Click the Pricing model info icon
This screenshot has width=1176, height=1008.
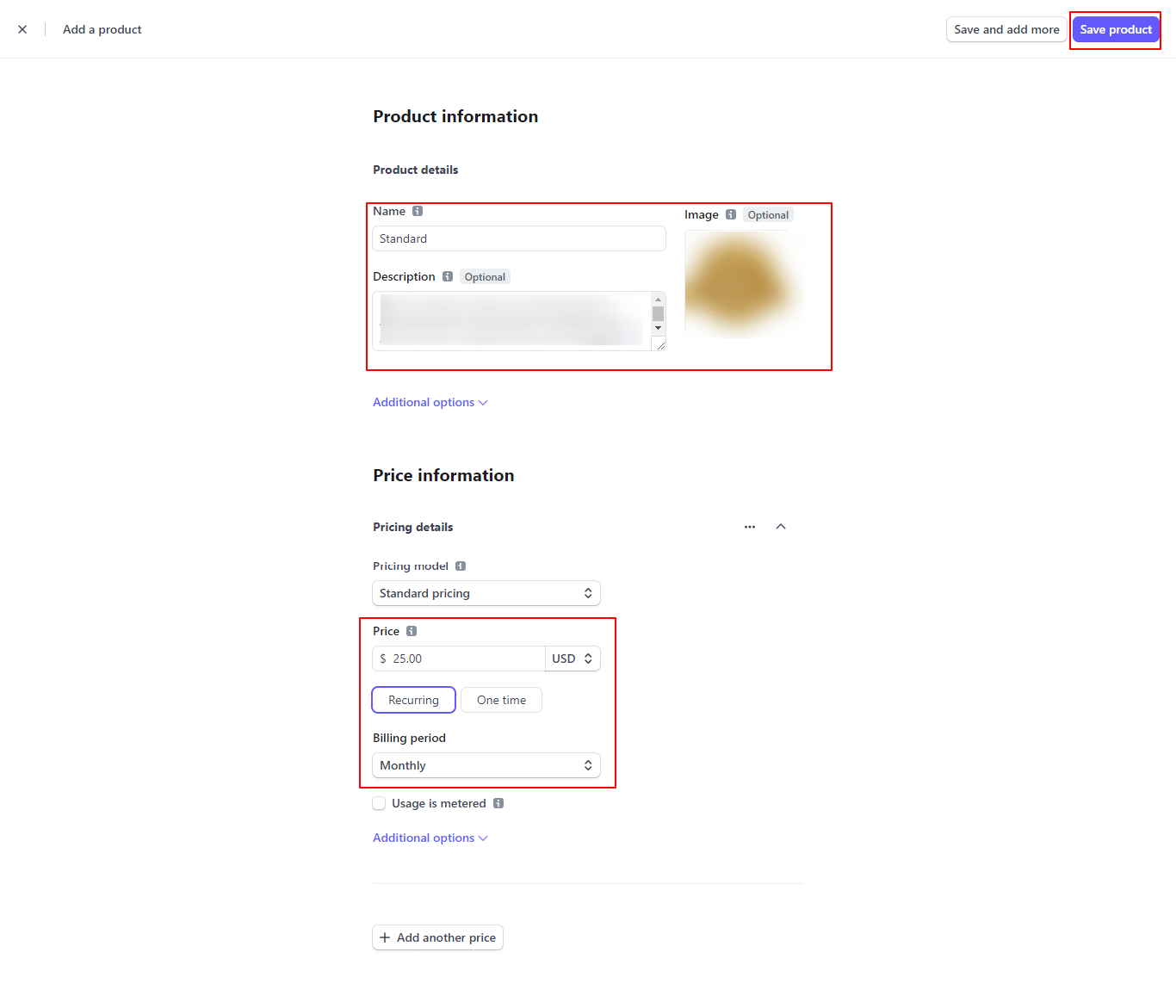[461, 566]
